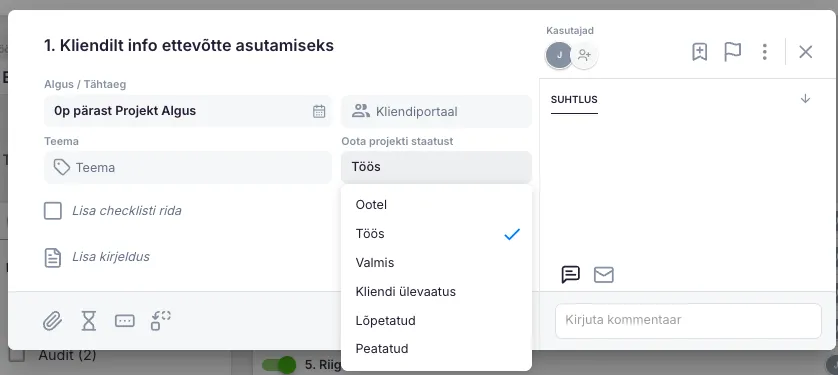Open the Ooota projekti staatust dropdown showing Töös
Screen dimensions: 838x375
coord(436,167)
